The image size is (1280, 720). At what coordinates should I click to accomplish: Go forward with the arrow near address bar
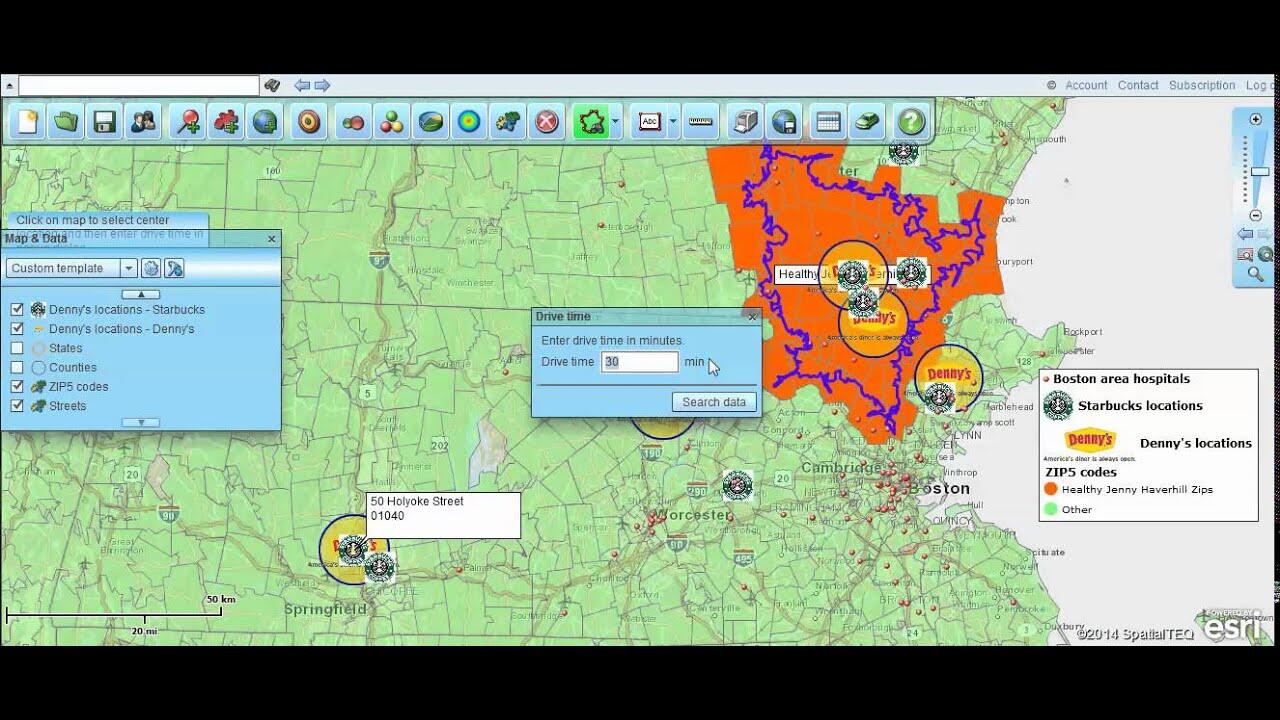point(322,86)
